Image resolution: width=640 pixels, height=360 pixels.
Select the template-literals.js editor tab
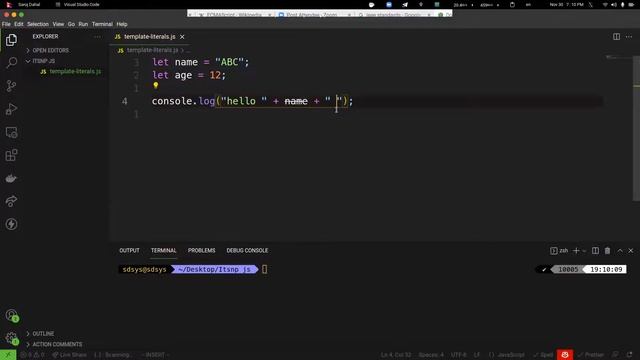[149, 37]
